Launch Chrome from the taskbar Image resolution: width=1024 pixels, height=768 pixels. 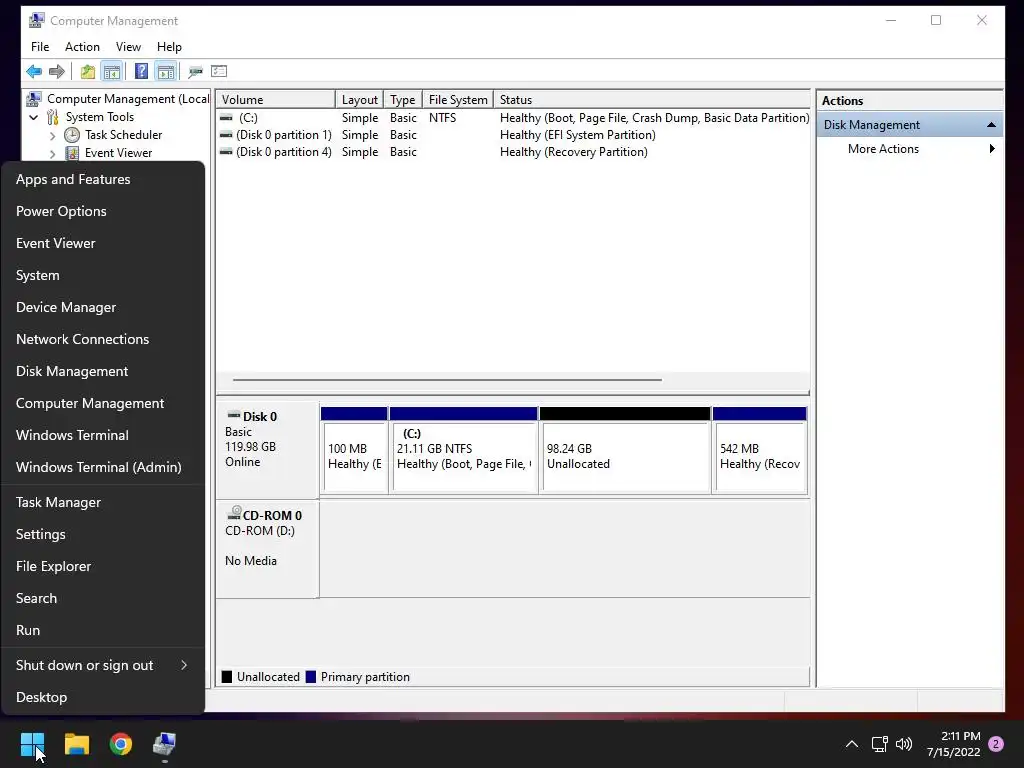point(121,744)
